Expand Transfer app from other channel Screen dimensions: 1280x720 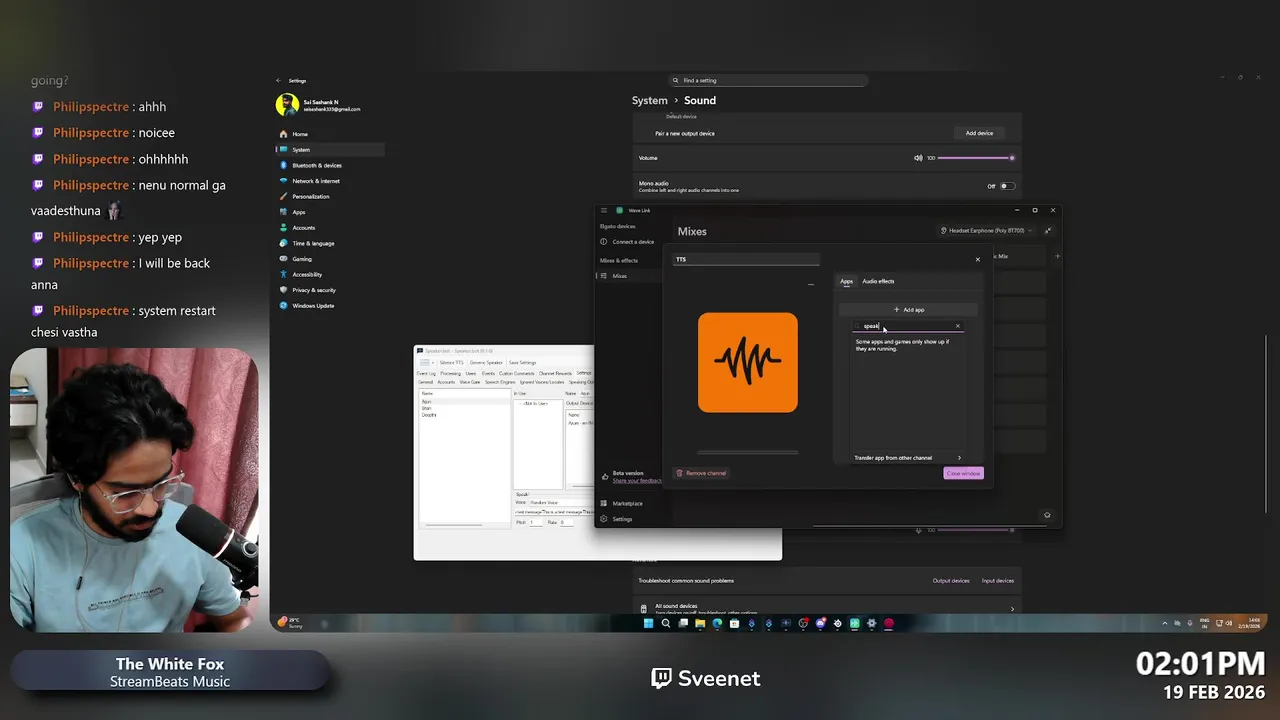(x=908, y=458)
